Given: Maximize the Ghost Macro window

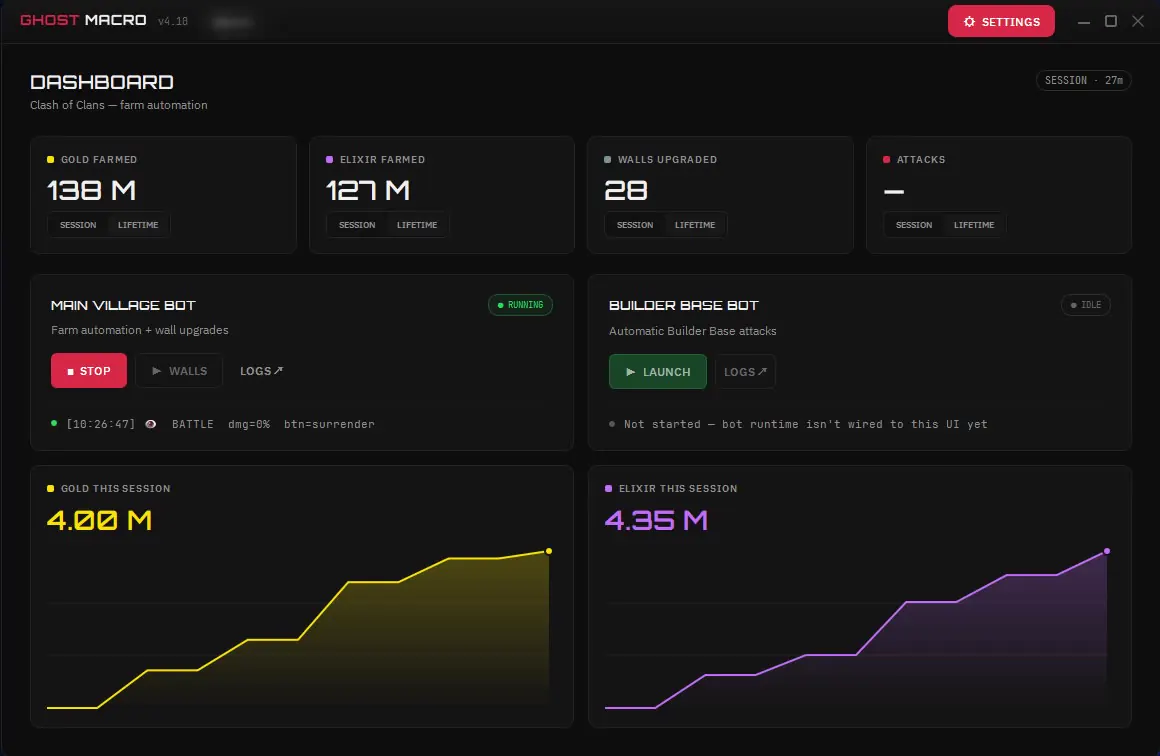Looking at the screenshot, I should point(1110,21).
